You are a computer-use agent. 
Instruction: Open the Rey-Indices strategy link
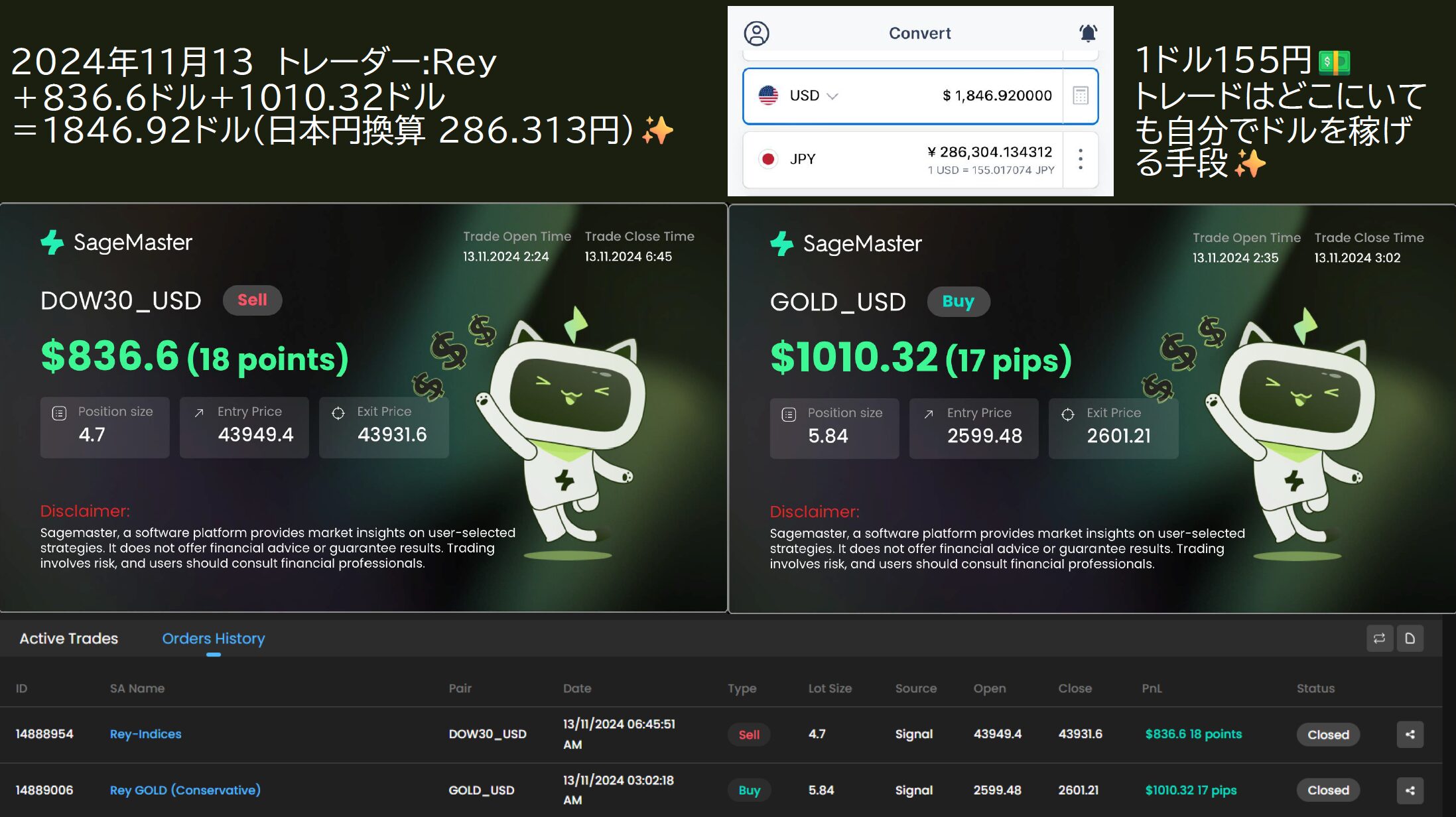tap(145, 734)
